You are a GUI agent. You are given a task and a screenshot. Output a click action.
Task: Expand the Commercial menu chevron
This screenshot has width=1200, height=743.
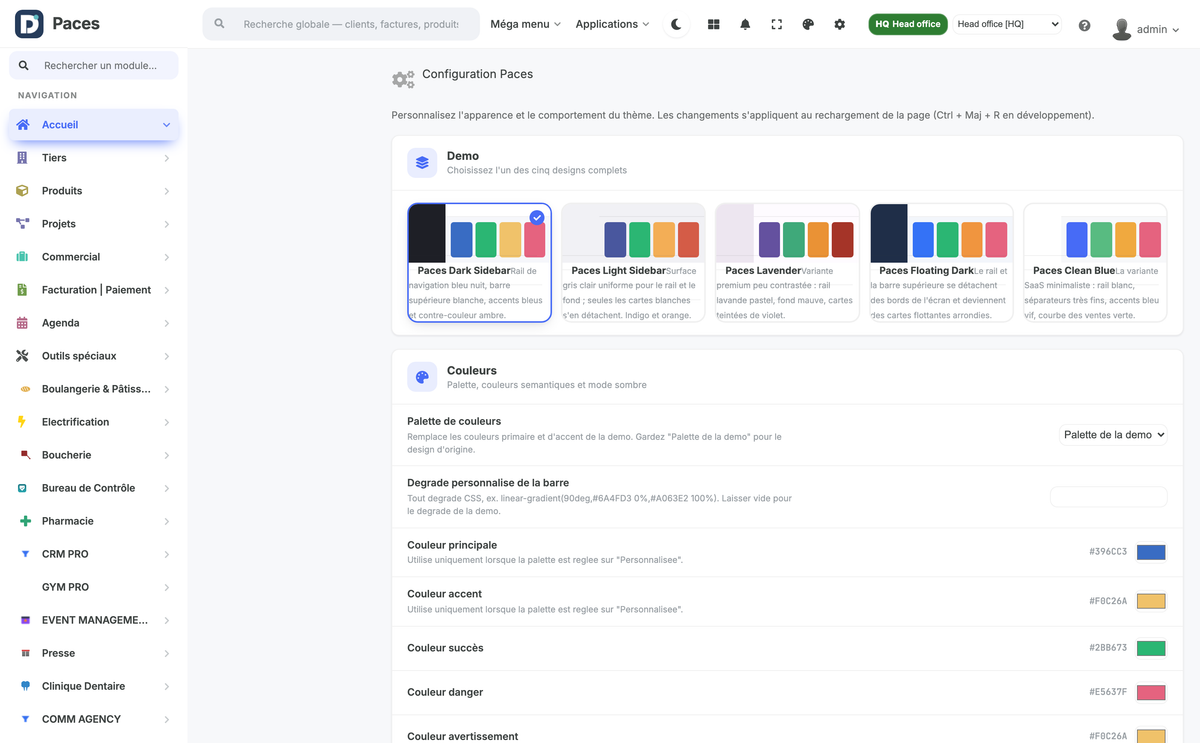coord(166,257)
